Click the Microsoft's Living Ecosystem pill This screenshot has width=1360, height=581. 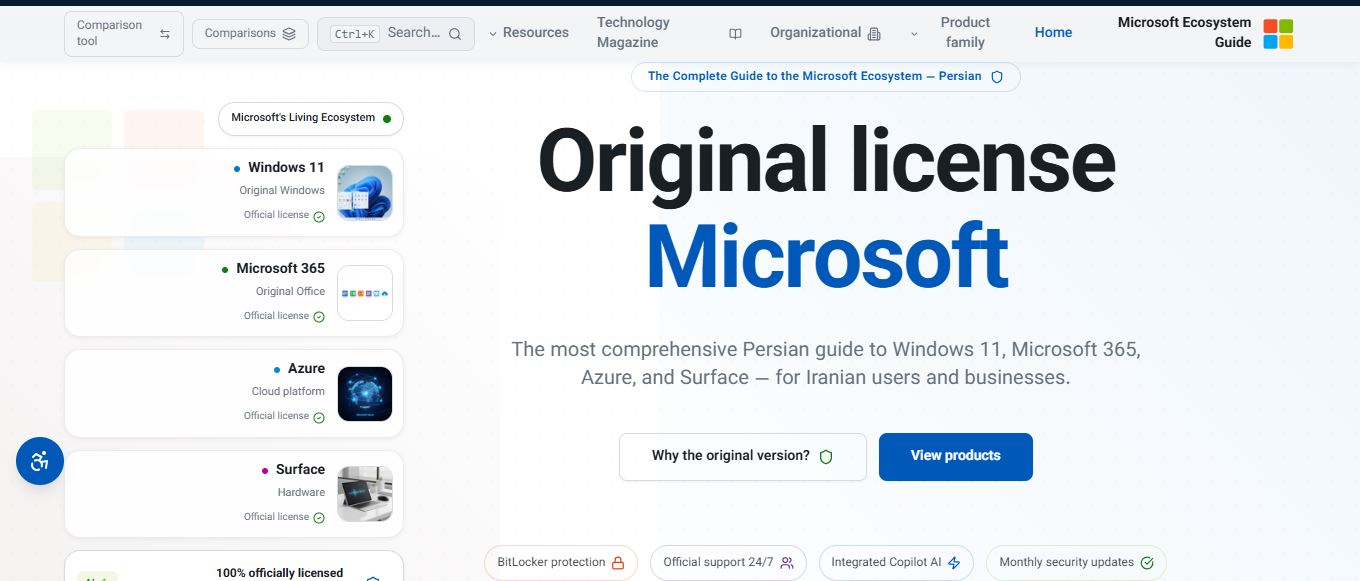pyautogui.click(x=311, y=118)
